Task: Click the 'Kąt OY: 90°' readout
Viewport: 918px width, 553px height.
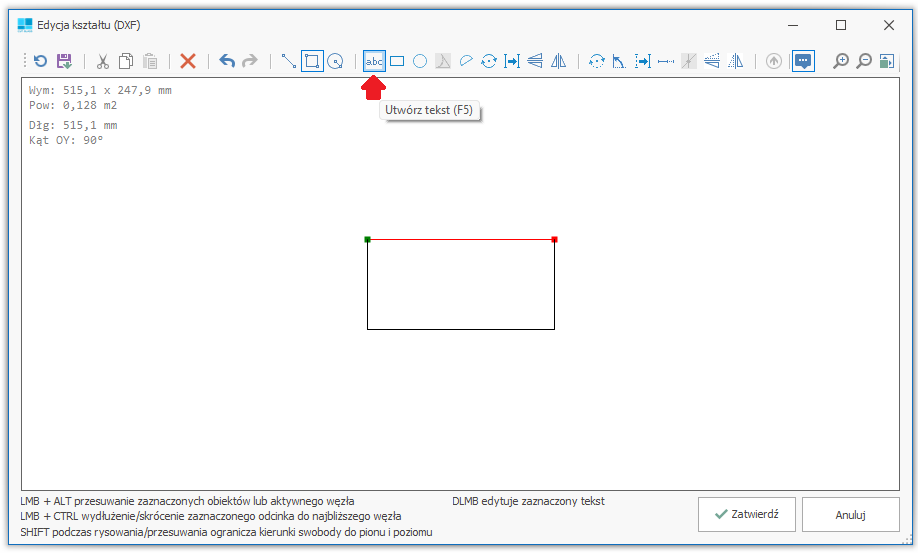Action: (66, 140)
